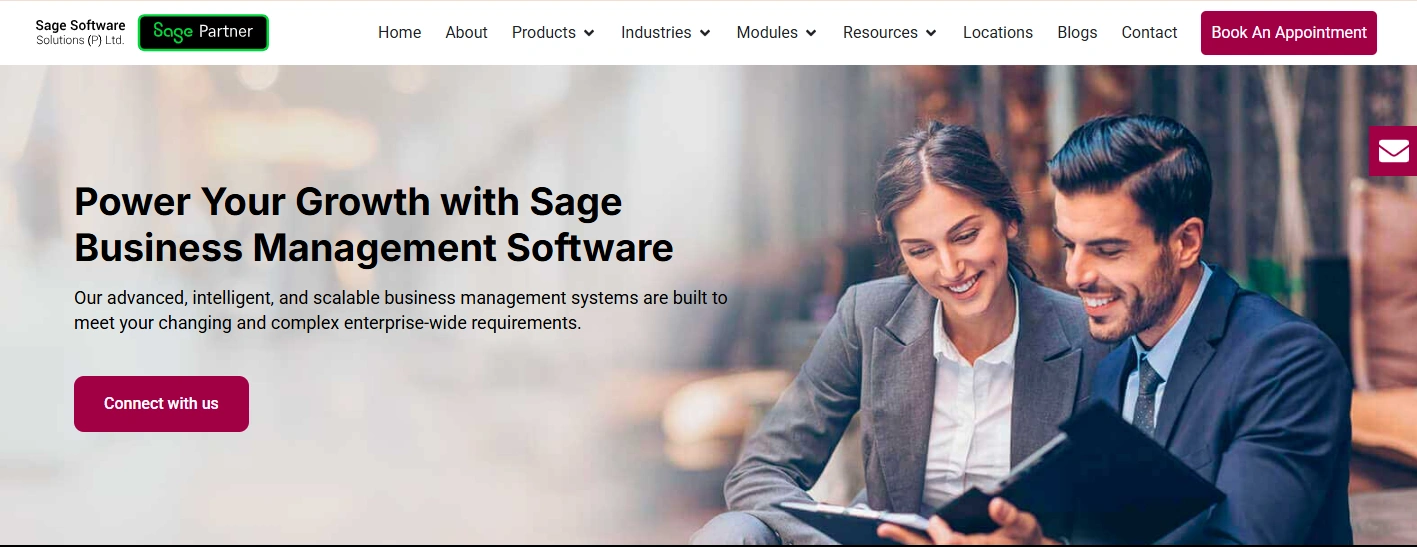The height and width of the screenshot is (547, 1417).
Task: Open the floating envelope contact icon
Action: [x=1393, y=151]
